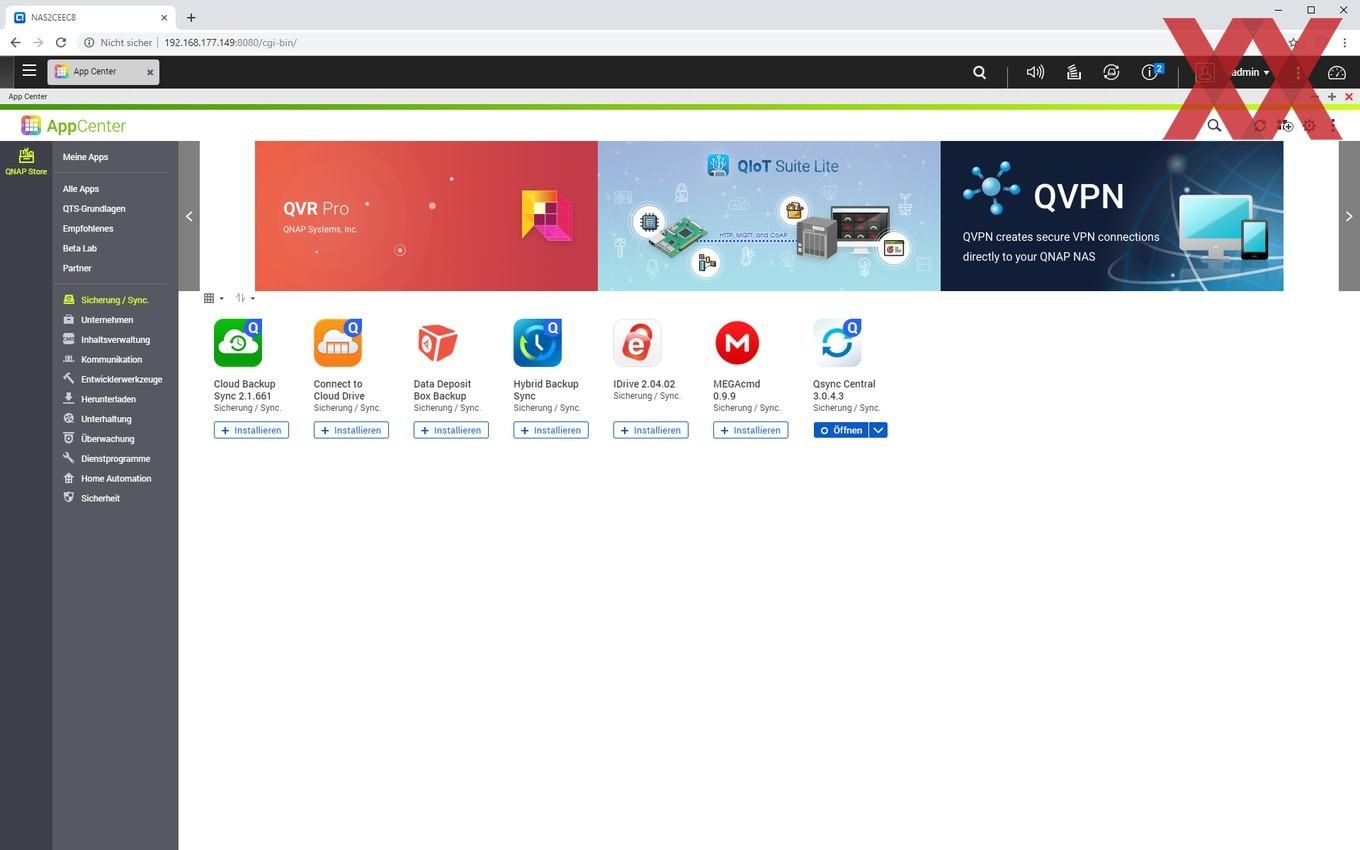Click the QTS desktop search magnifier
Screen dimensions: 1360x850
point(980,72)
